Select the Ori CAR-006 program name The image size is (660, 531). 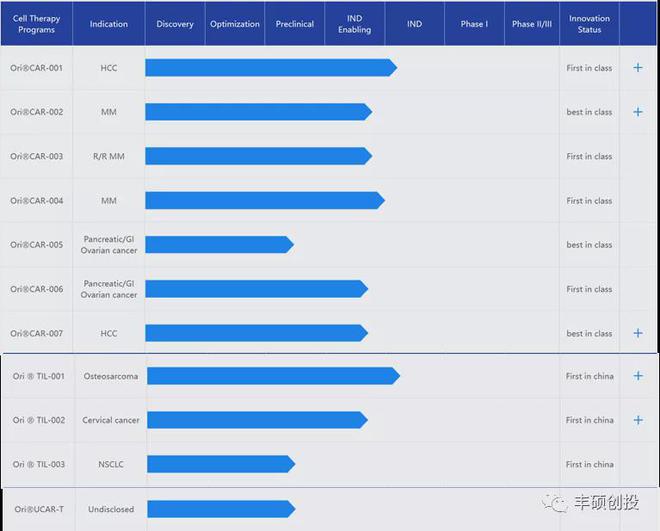pos(37,289)
